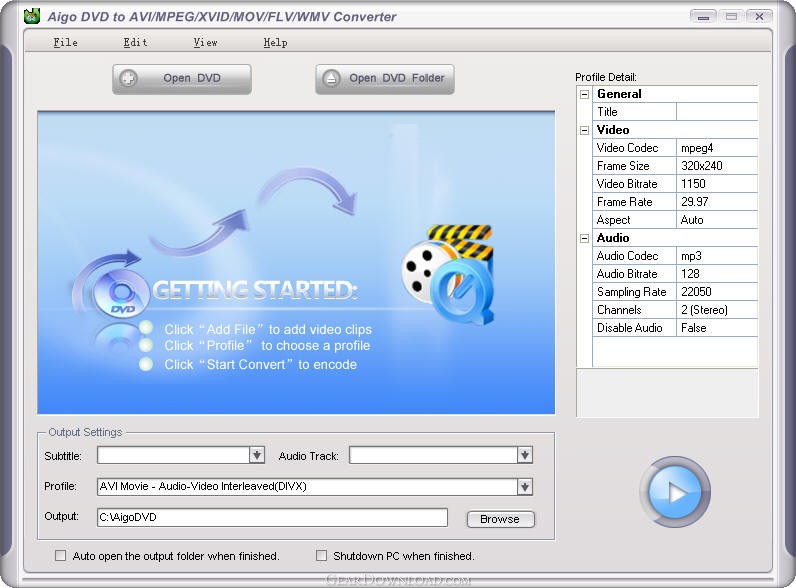Collapse the Video section
The width and height of the screenshot is (796, 588).
point(584,130)
